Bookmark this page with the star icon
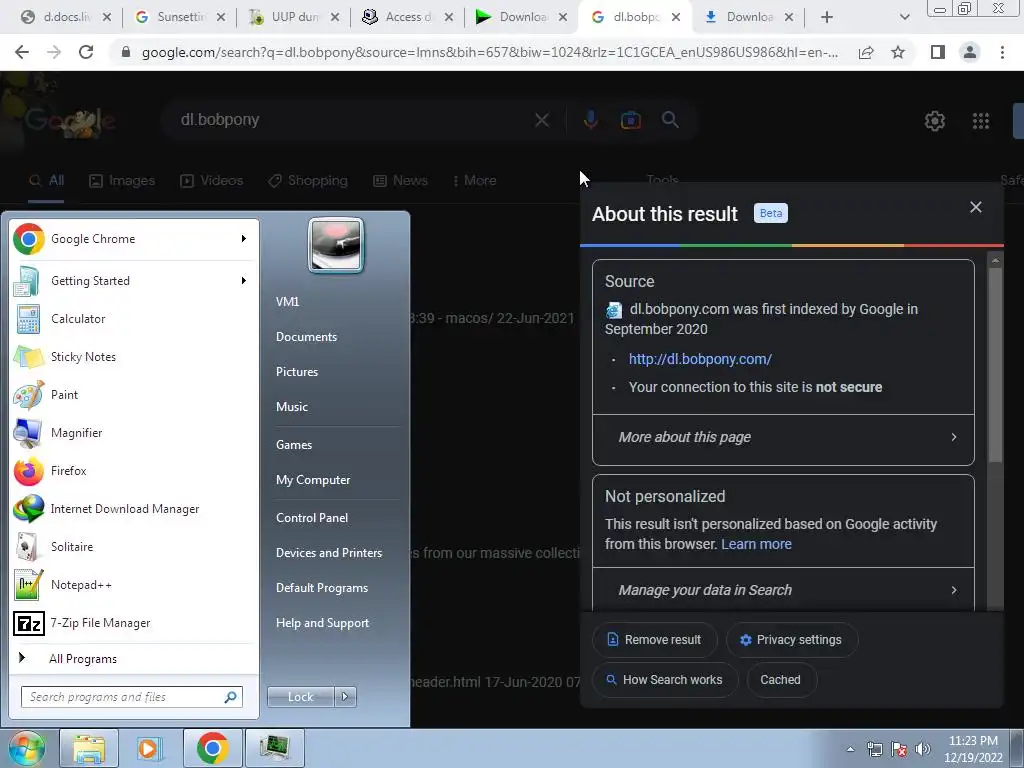This screenshot has height=768, width=1024. [898, 52]
